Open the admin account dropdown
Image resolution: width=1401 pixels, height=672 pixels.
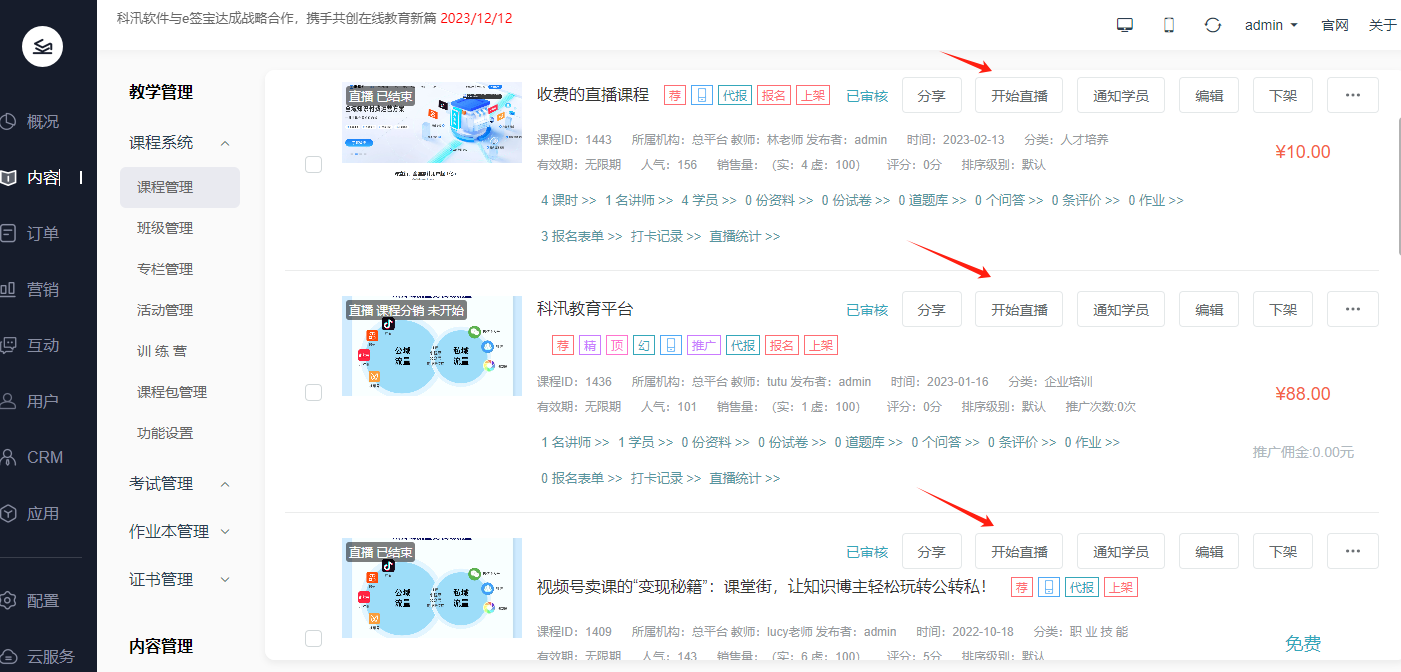(x=1271, y=25)
